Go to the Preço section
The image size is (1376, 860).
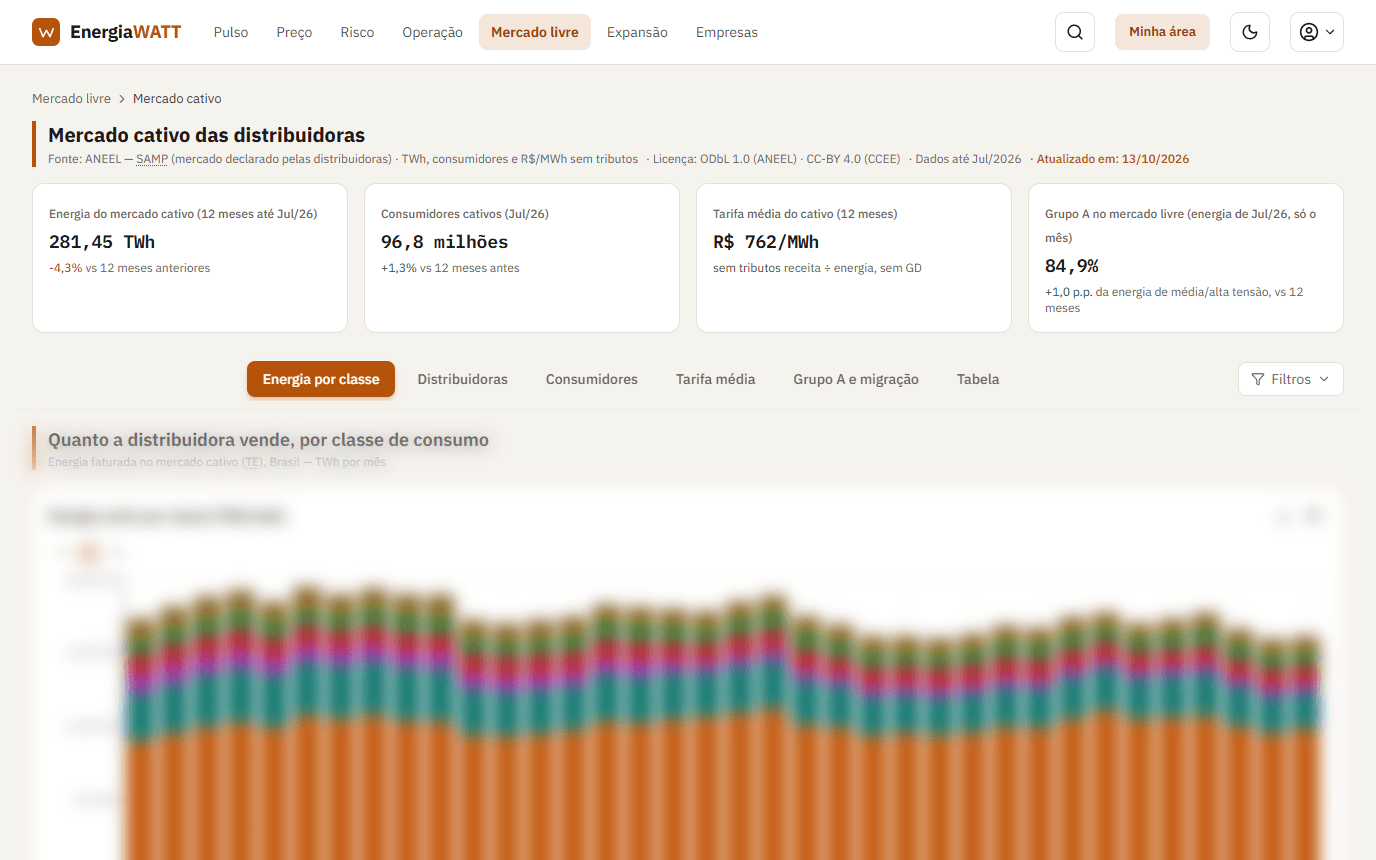(x=294, y=32)
